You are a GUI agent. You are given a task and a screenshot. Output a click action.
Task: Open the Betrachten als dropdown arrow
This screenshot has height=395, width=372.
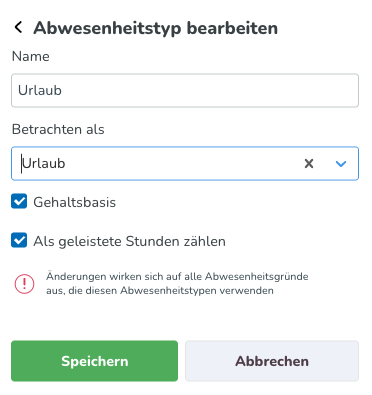(341, 163)
